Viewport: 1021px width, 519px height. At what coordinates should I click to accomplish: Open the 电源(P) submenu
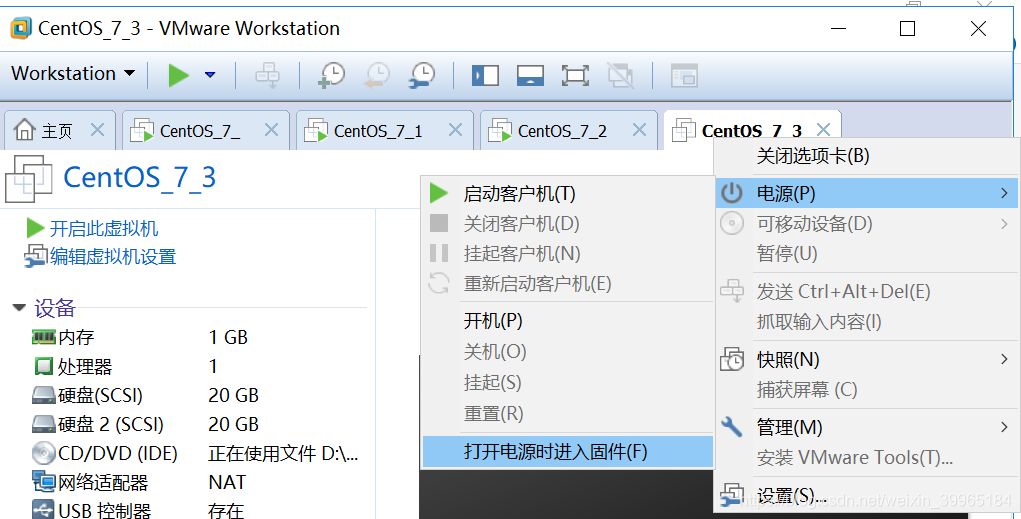[x=867, y=193]
